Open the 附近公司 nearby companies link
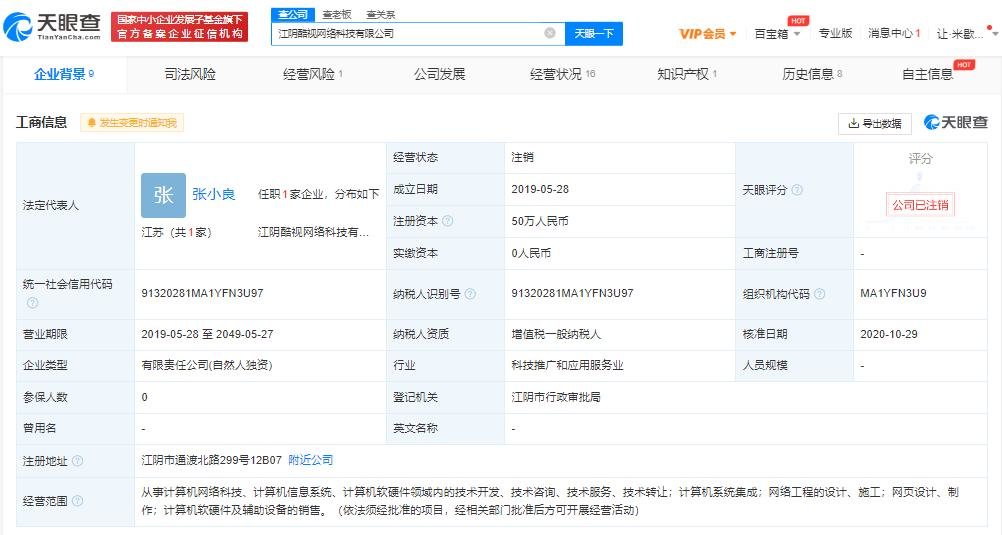This screenshot has width=1002, height=535. 311,460
